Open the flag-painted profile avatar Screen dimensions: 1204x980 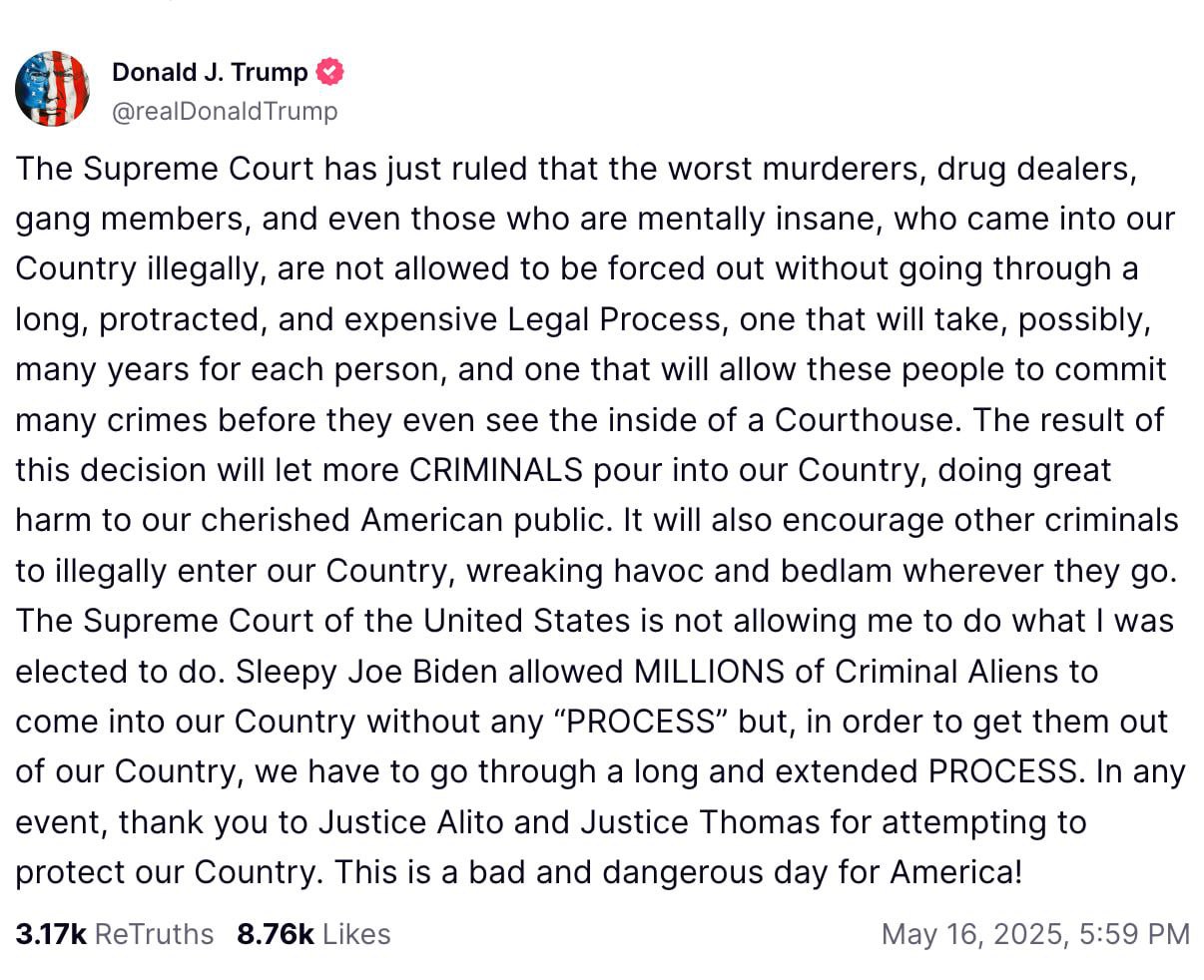coord(53,89)
